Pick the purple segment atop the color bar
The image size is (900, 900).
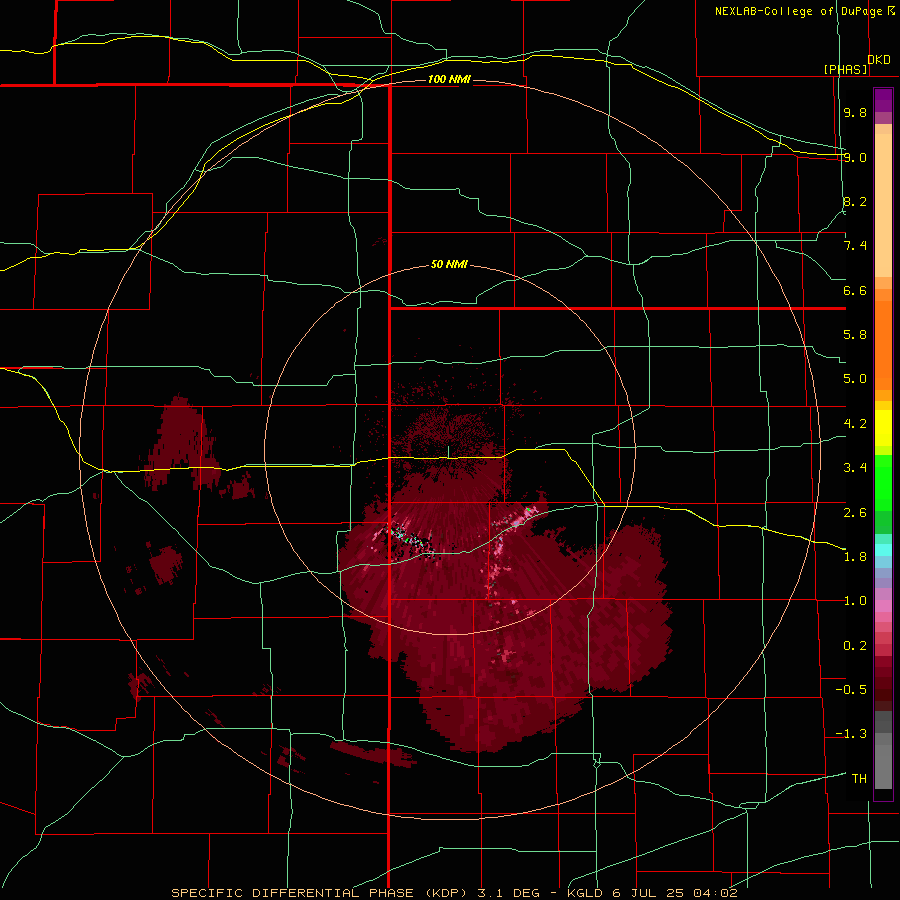pos(883,100)
